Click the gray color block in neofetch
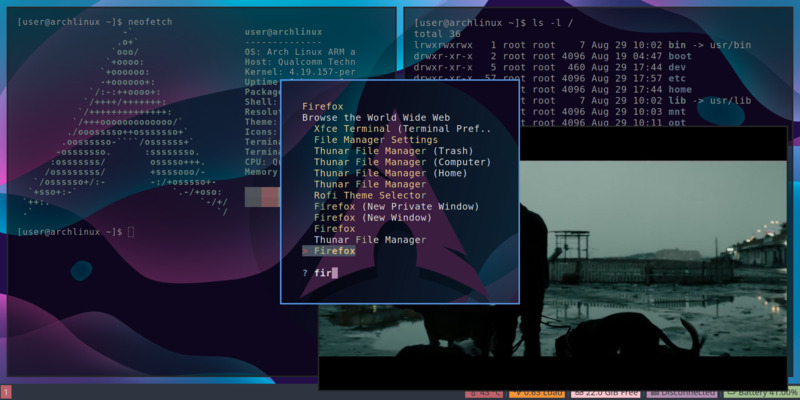Image resolution: width=800 pixels, height=400 pixels. tap(253, 197)
